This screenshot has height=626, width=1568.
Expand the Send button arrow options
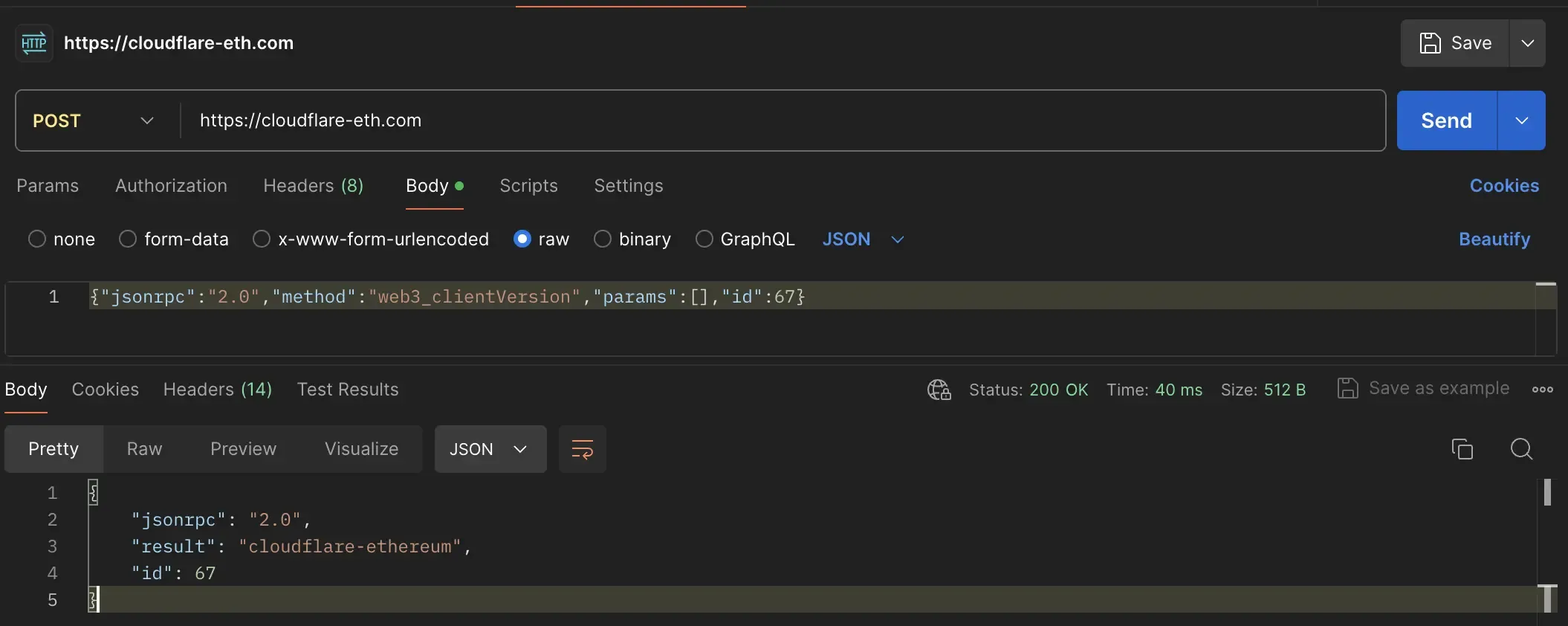[1521, 120]
